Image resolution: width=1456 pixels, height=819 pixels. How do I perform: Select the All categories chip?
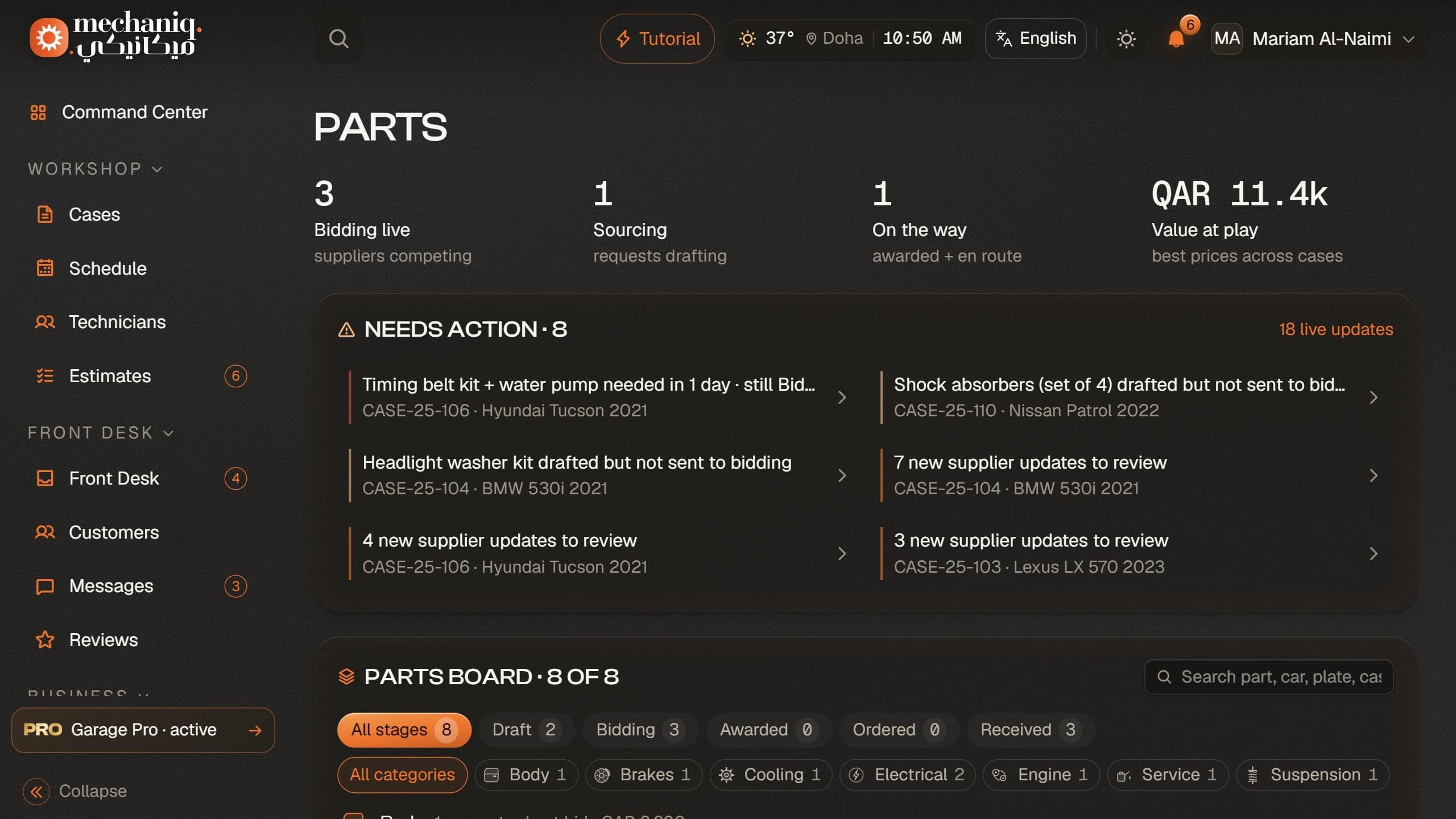(402, 775)
